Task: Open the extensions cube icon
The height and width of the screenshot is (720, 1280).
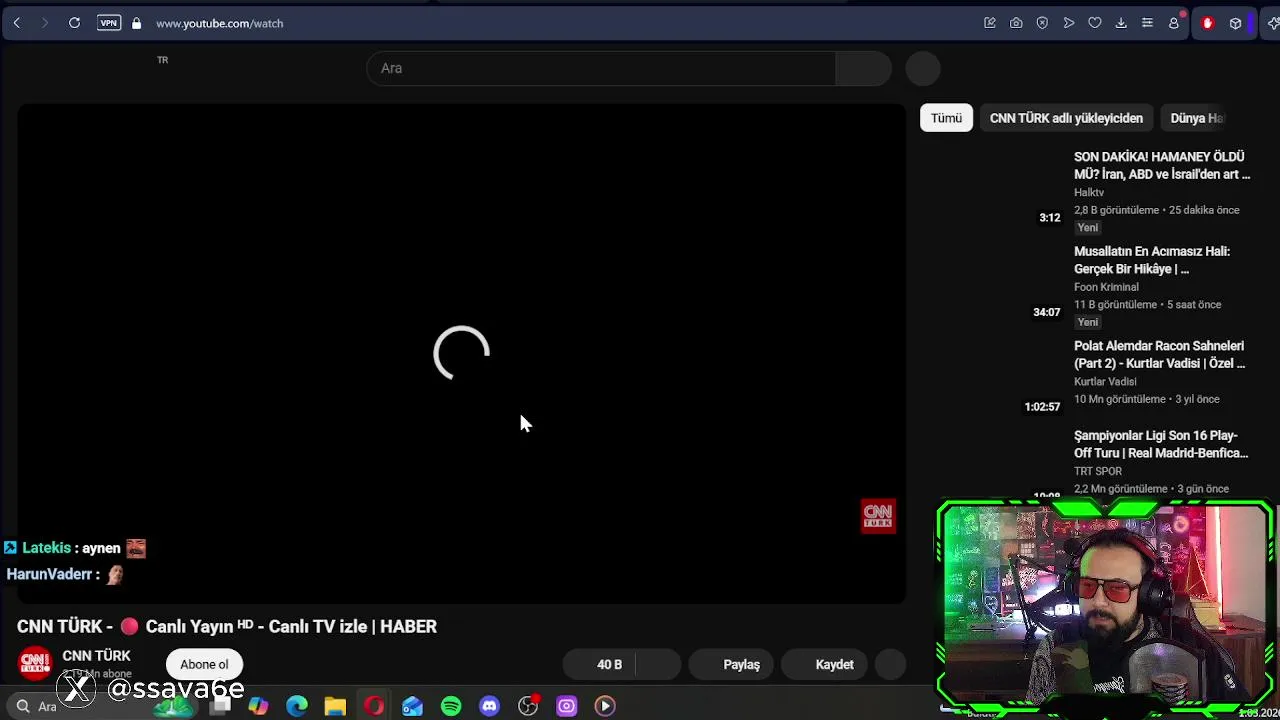Action: click(1236, 23)
